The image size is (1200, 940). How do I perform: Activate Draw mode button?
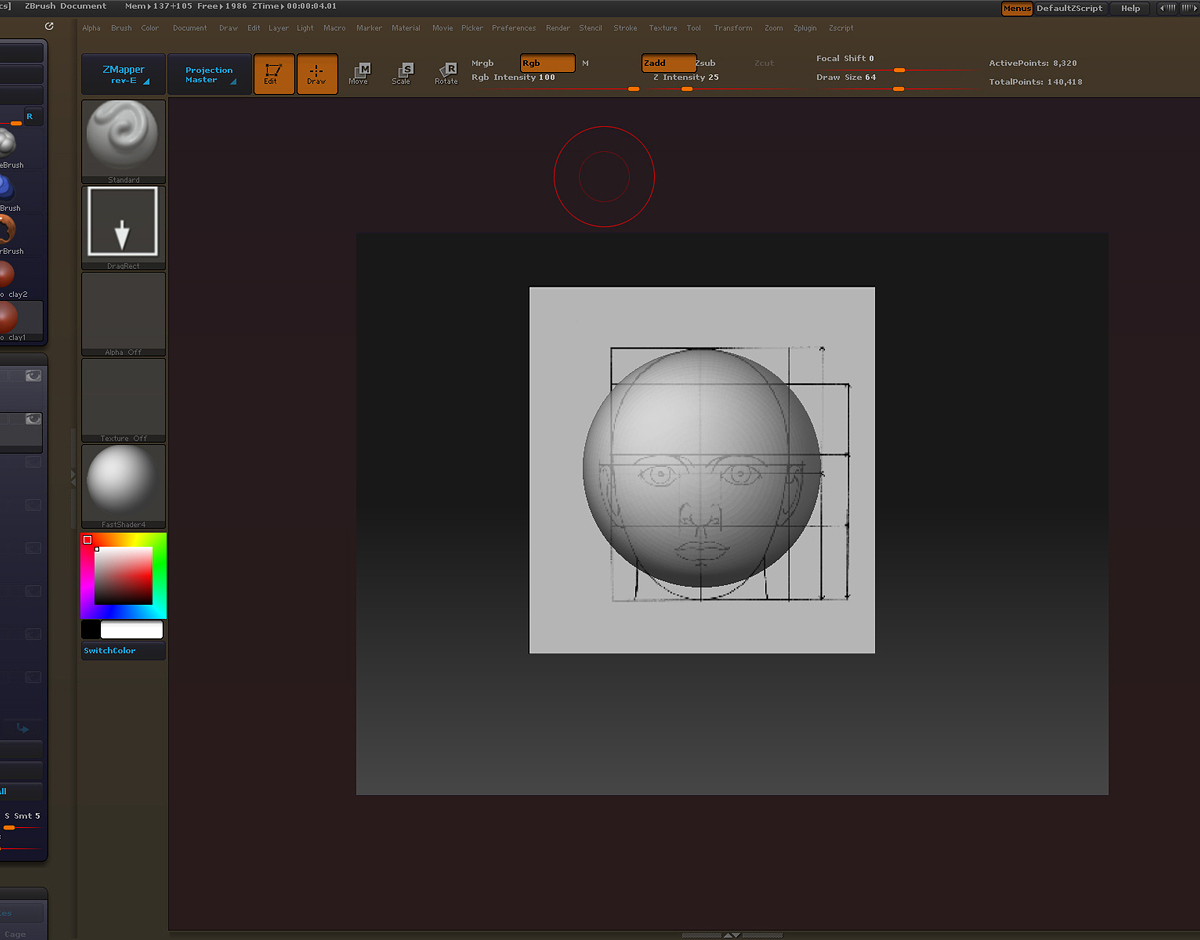[317, 74]
